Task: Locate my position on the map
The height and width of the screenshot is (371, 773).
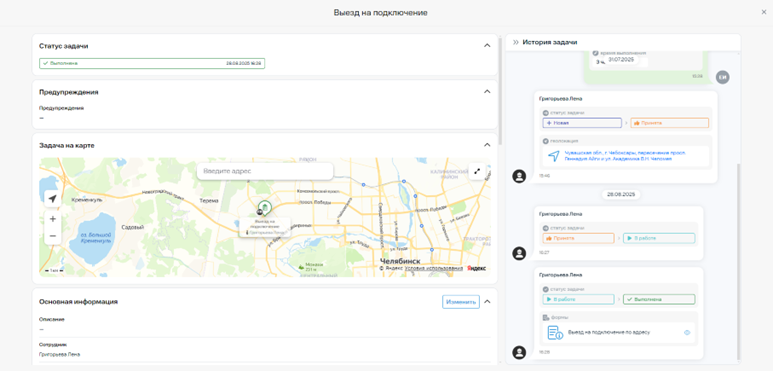Action: pos(52,199)
